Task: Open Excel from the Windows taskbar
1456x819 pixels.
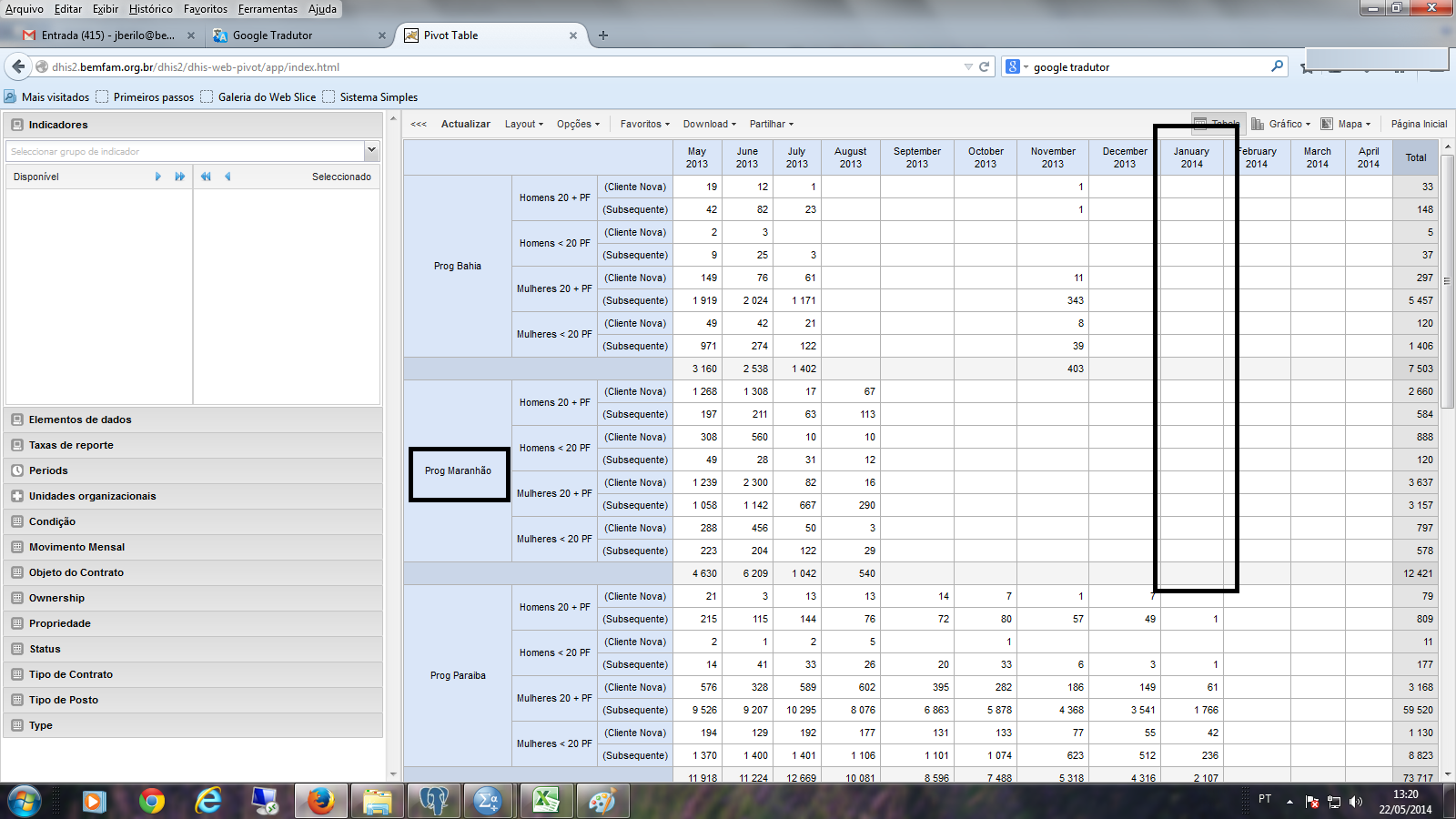Action: click(x=545, y=801)
